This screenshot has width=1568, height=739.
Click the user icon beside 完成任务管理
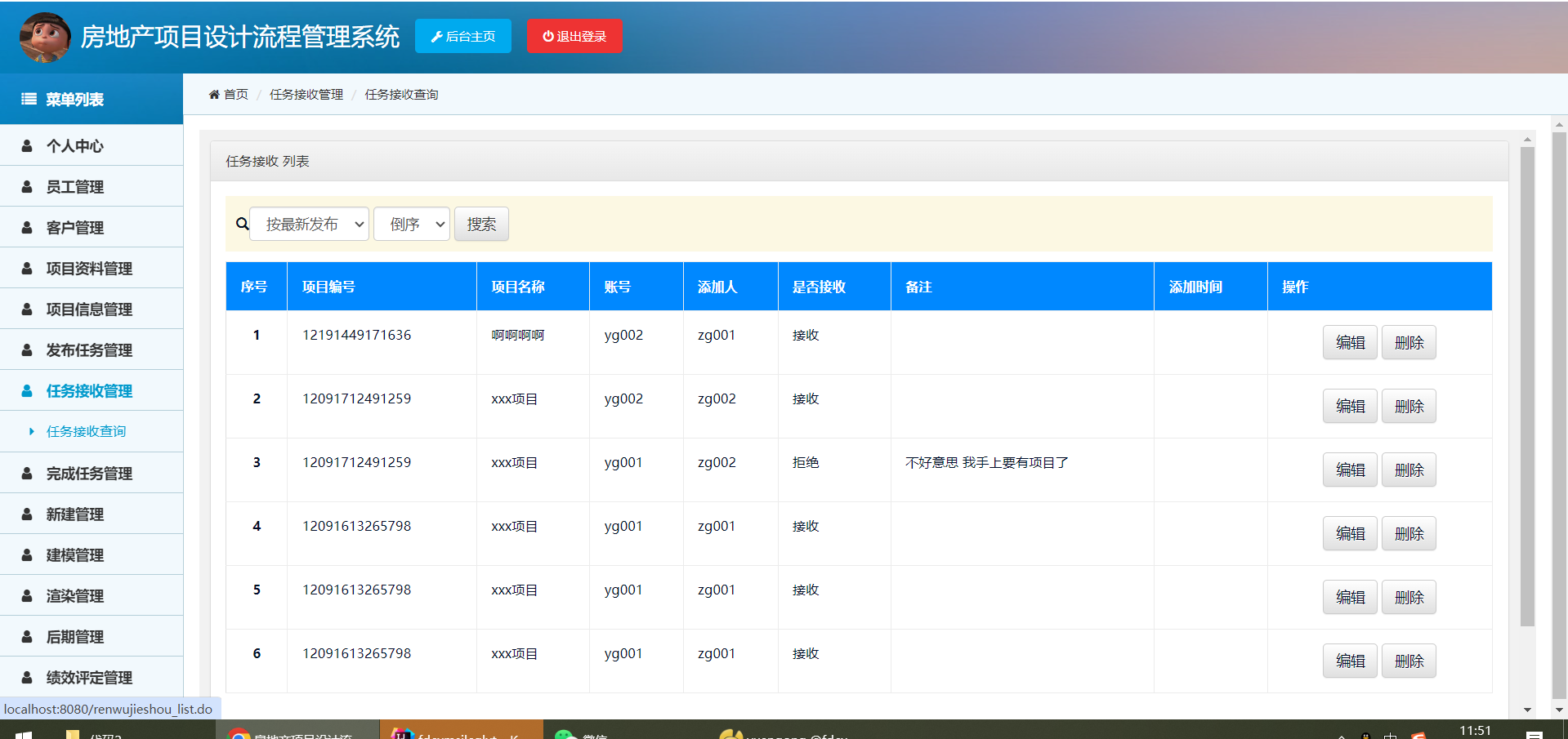[x=27, y=473]
